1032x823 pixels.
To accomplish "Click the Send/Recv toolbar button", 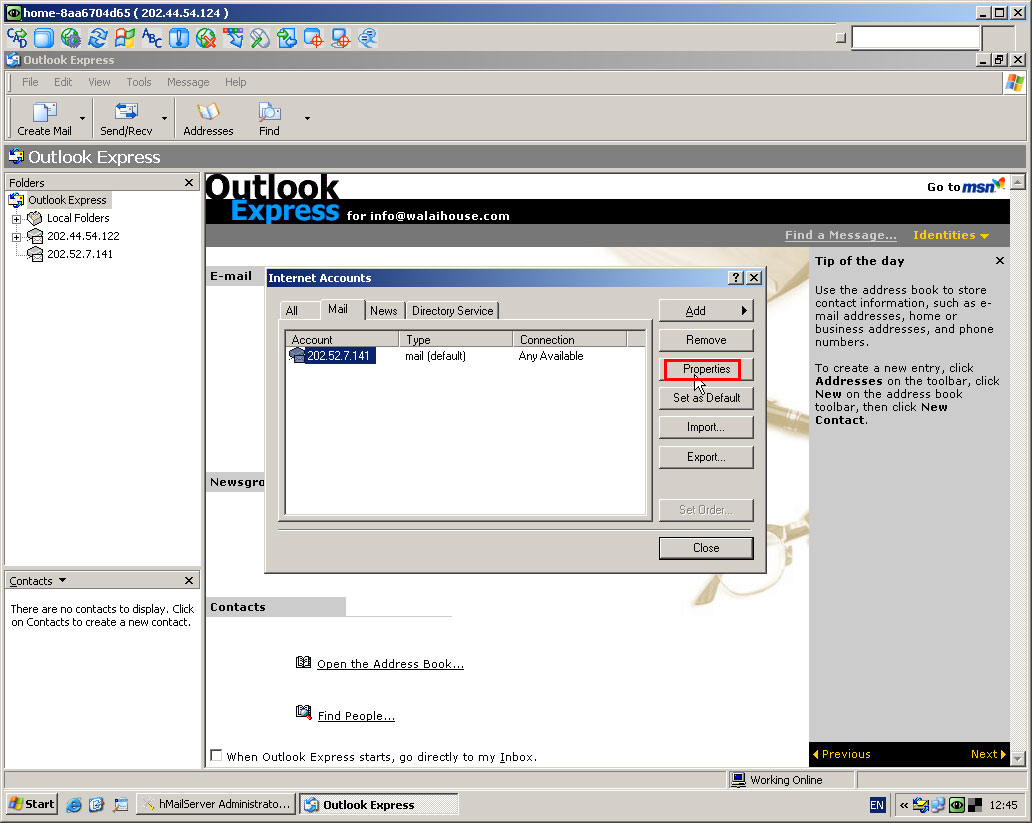I will tap(126, 119).
